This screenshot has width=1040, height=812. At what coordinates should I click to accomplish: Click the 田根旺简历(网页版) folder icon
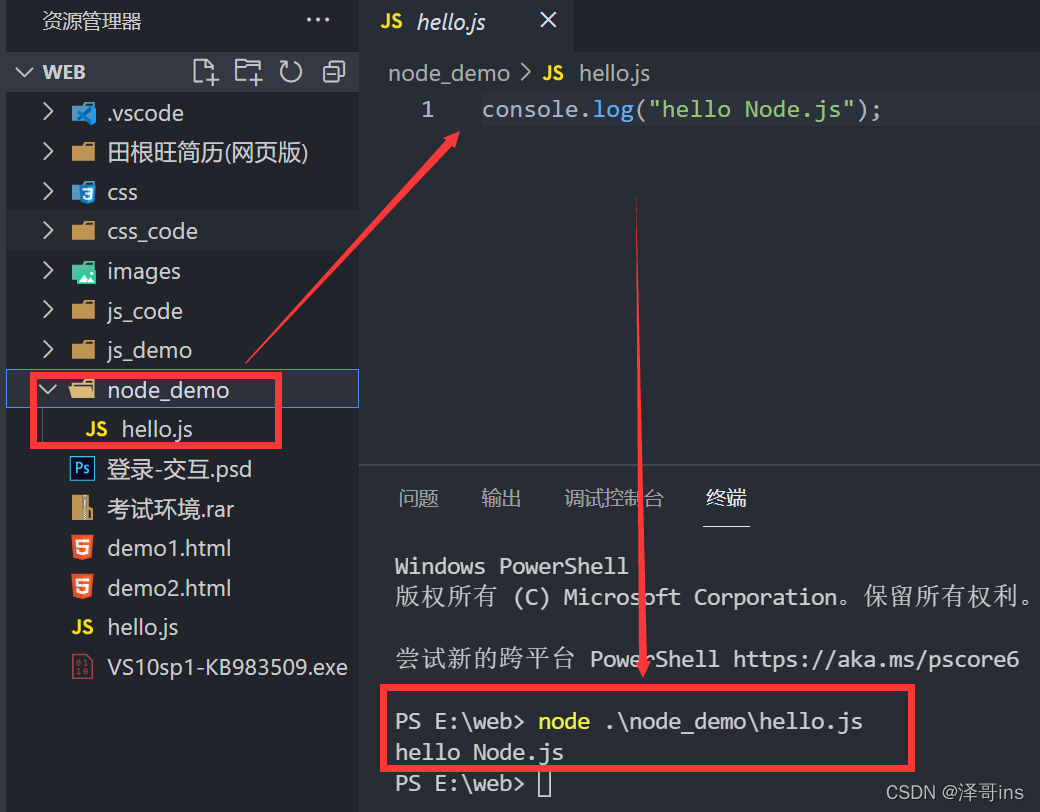click(84, 153)
